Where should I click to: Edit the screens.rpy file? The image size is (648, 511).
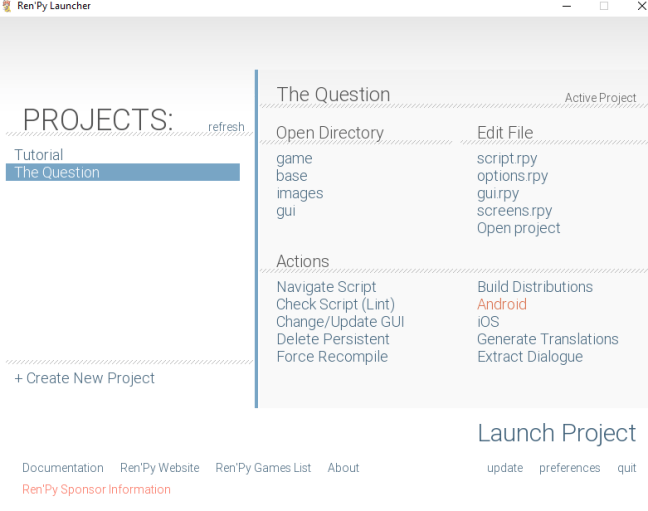(x=514, y=211)
